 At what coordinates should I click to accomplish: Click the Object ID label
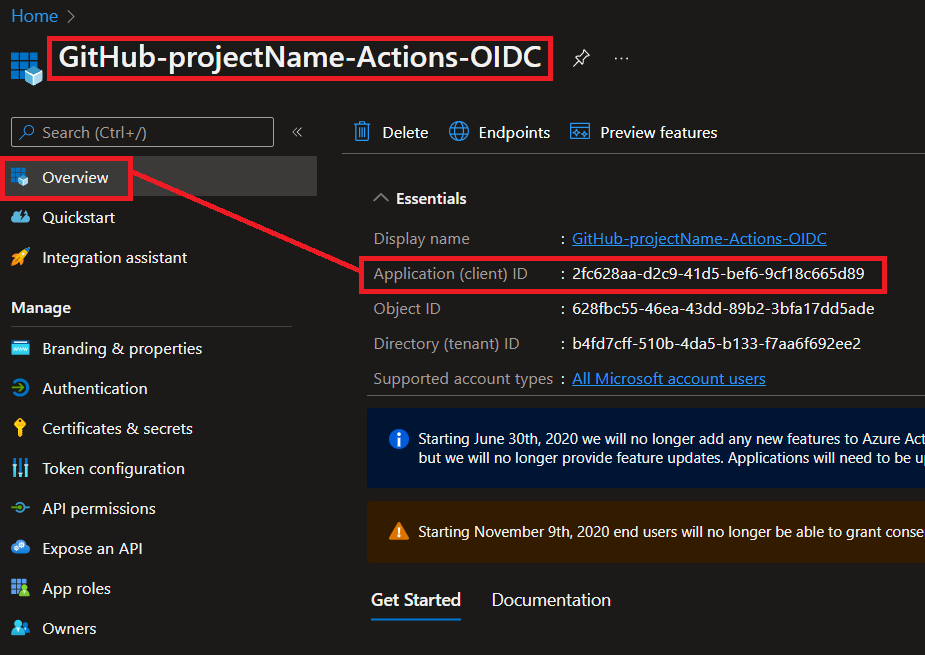click(407, 309)
